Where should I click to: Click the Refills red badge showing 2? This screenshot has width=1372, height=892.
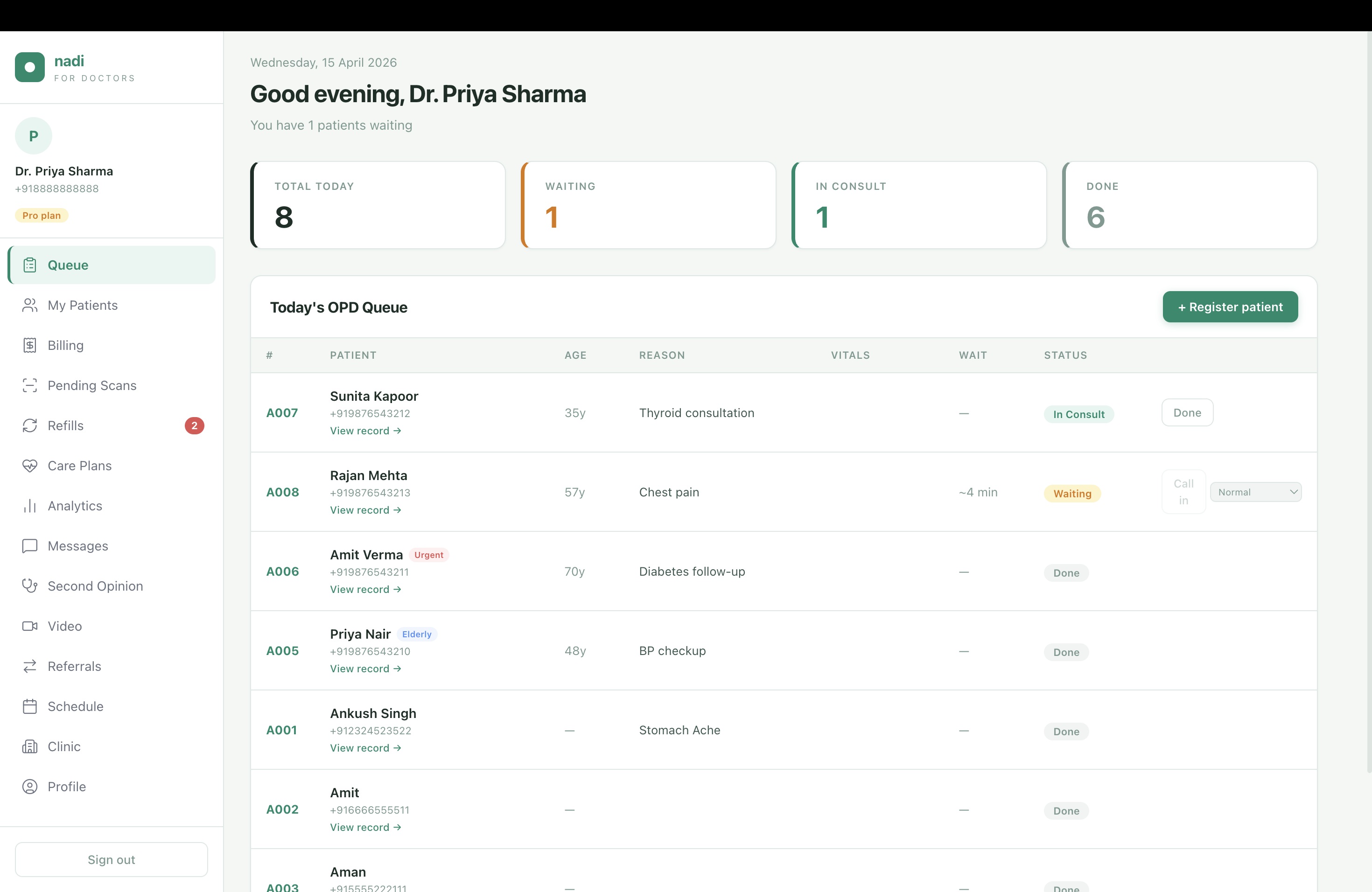pyautogui.click(x=194, y=426)
